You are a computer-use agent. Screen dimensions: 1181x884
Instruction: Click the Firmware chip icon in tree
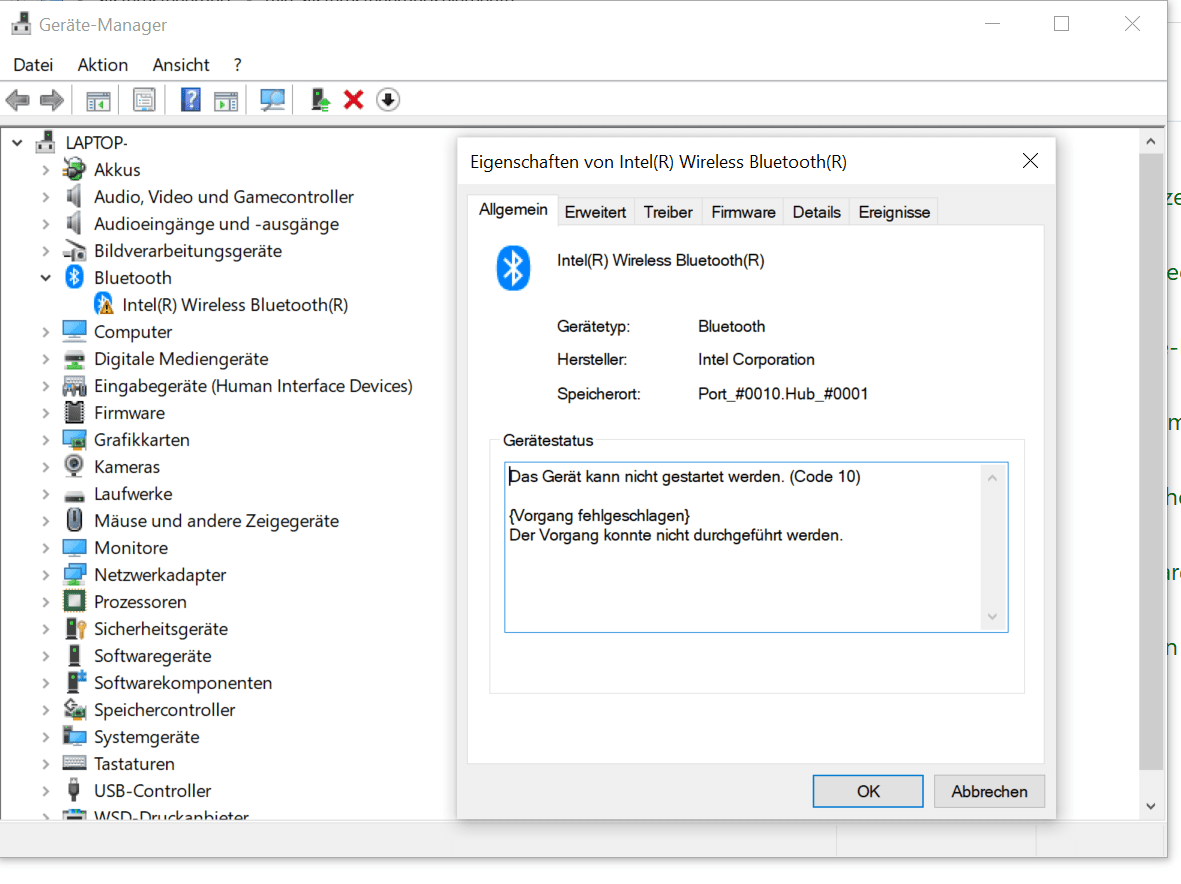[x=74, y=412]
